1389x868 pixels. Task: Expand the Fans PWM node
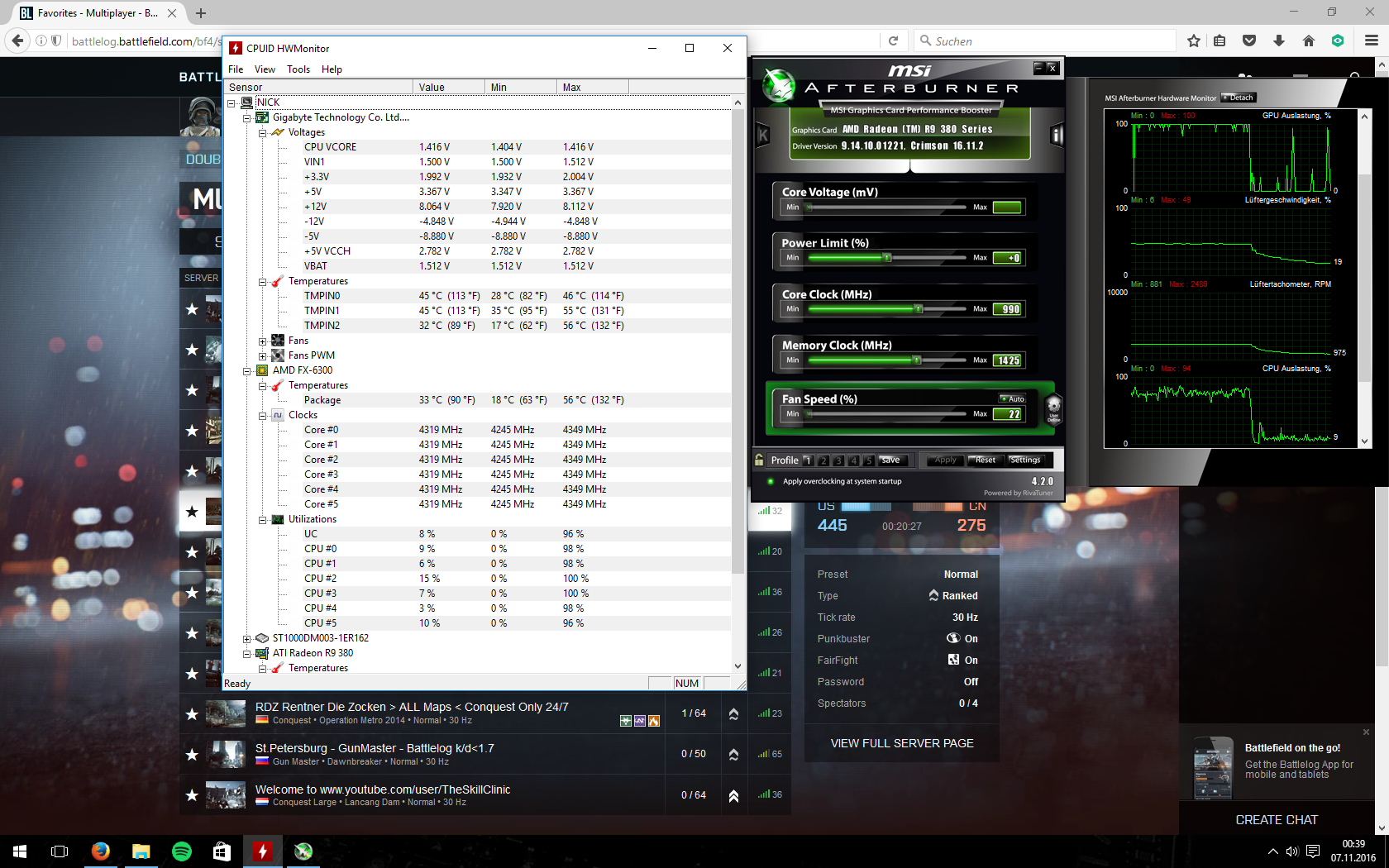pyautogui.click(x=262, y=355)
